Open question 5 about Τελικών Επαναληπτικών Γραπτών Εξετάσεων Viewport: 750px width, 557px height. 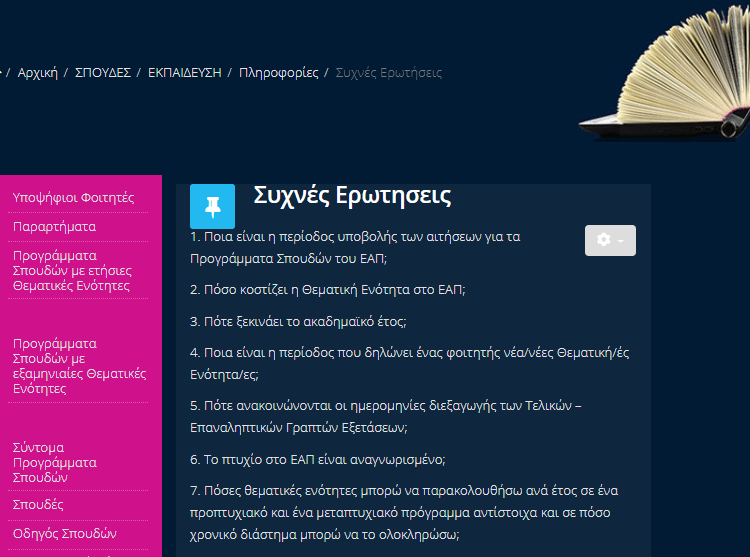[386, 416]
